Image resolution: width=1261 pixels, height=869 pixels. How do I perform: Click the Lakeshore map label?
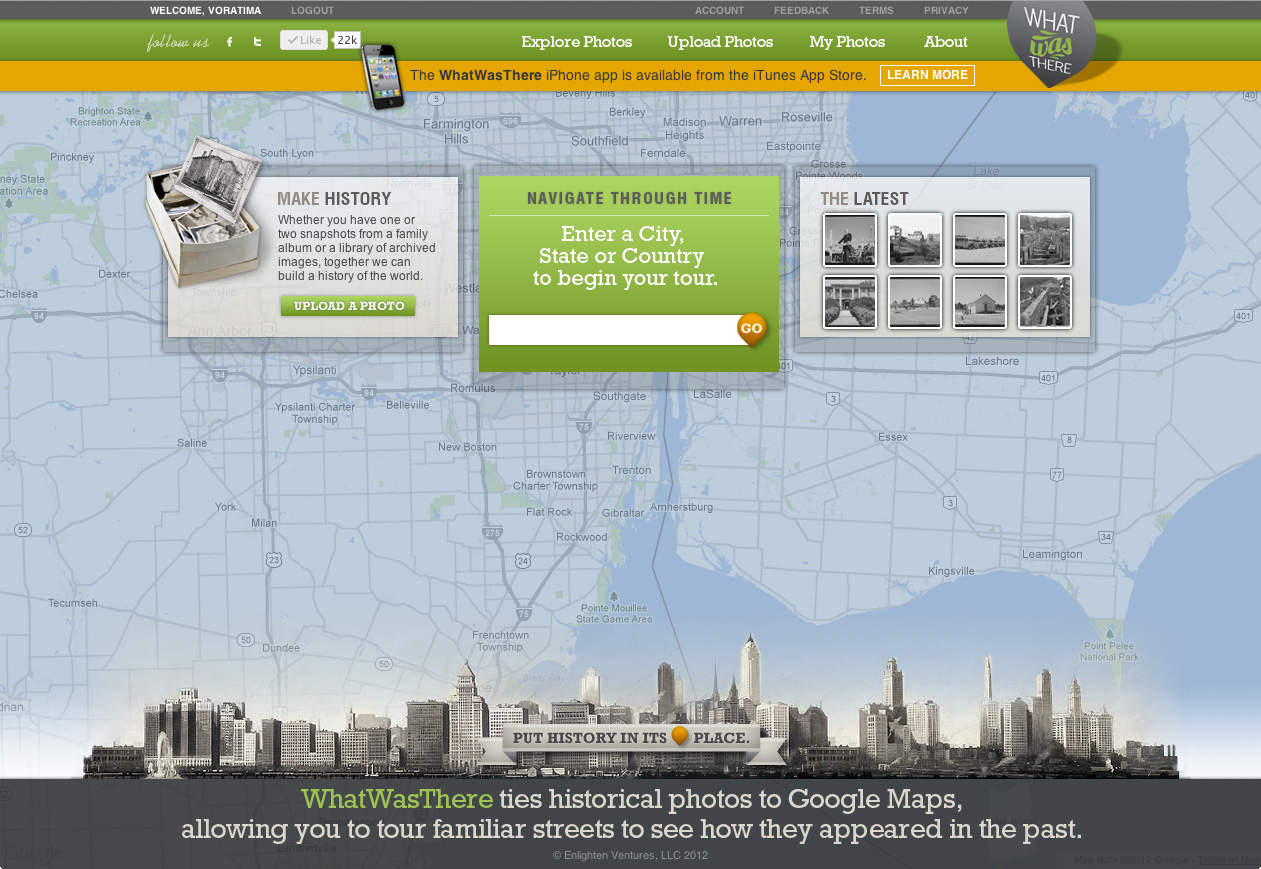coord(992,361)
